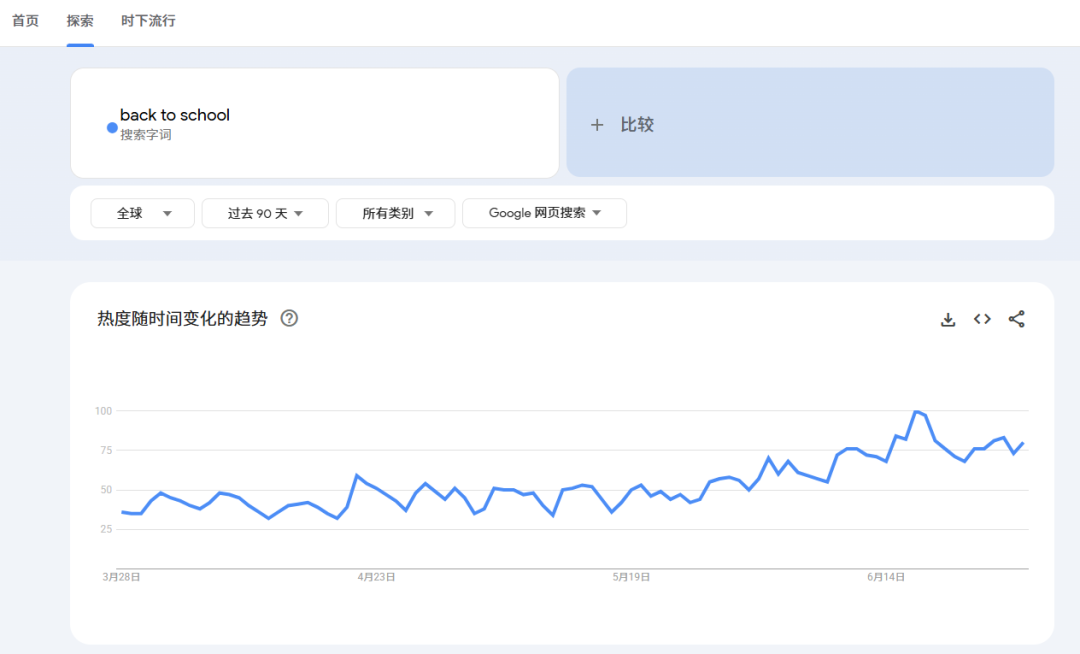Image resolution: width=1080 pixels, height=654 pixels.
Task: Download the trend data as CSV
Action: click(948, 320)
